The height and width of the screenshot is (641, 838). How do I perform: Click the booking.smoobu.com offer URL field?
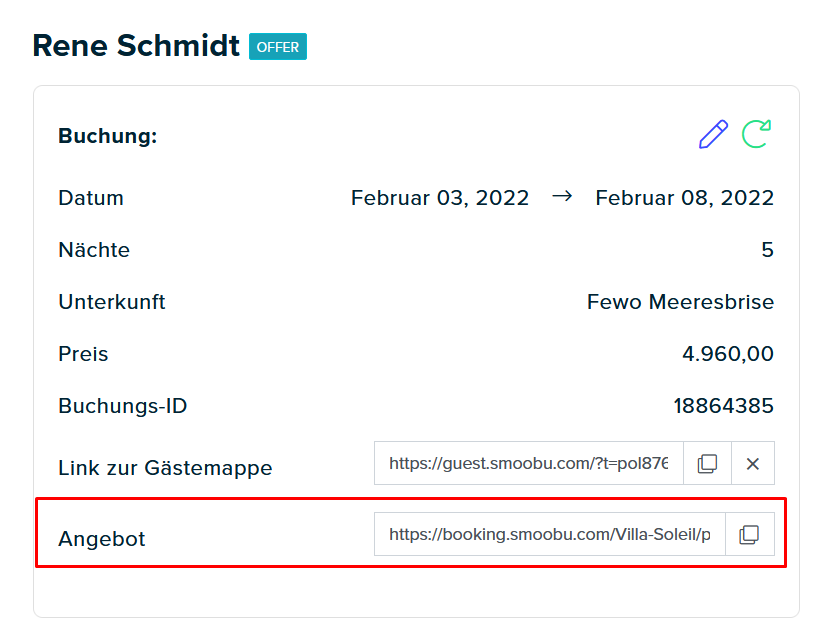click(x=549, y=535)
